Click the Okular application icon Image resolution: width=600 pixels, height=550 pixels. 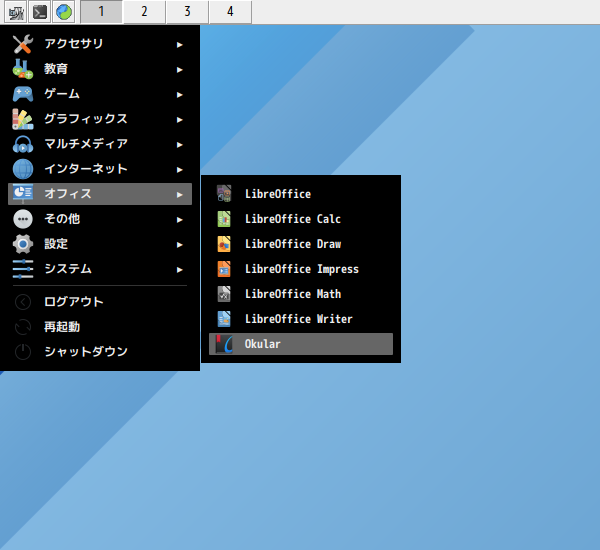(224, 344)
